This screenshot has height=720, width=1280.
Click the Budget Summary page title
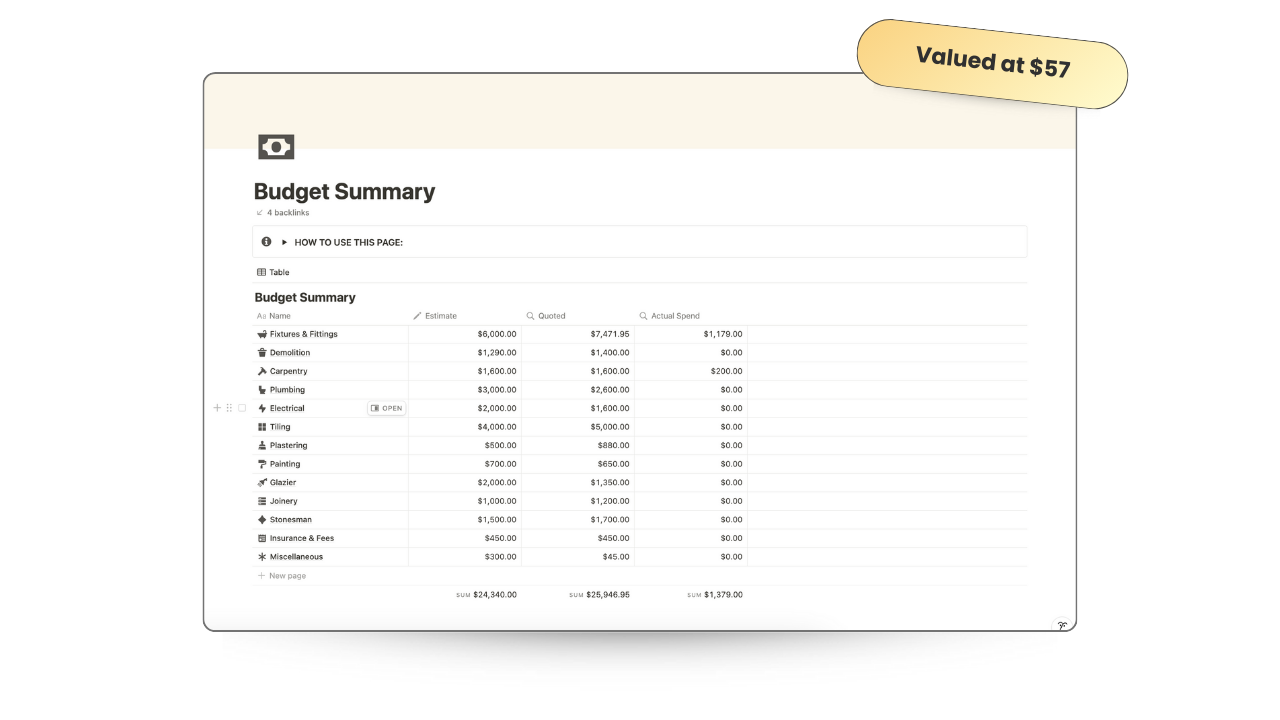[344, 192]
